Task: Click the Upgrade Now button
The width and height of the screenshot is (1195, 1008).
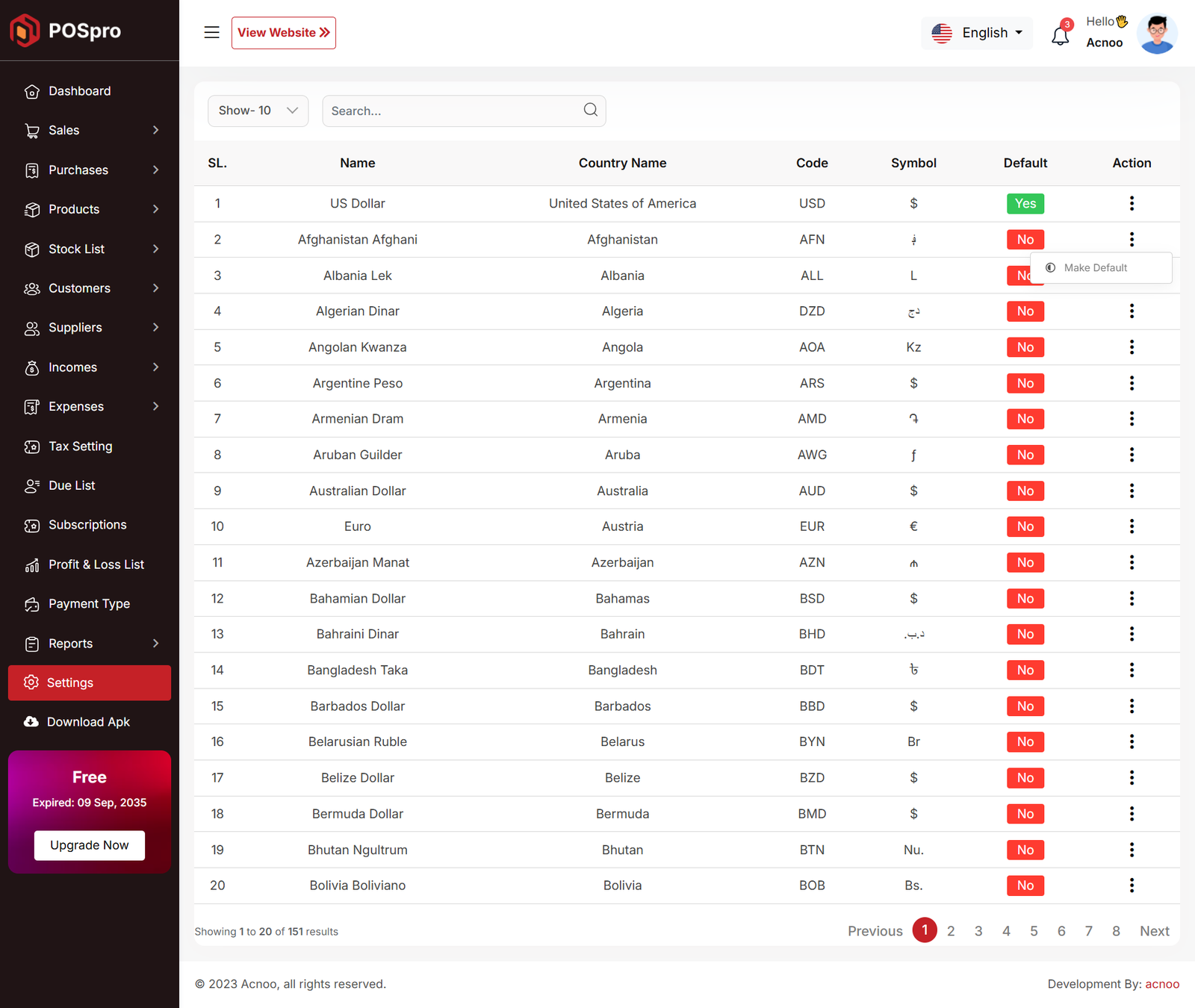Action: click(x=89, y=845)
